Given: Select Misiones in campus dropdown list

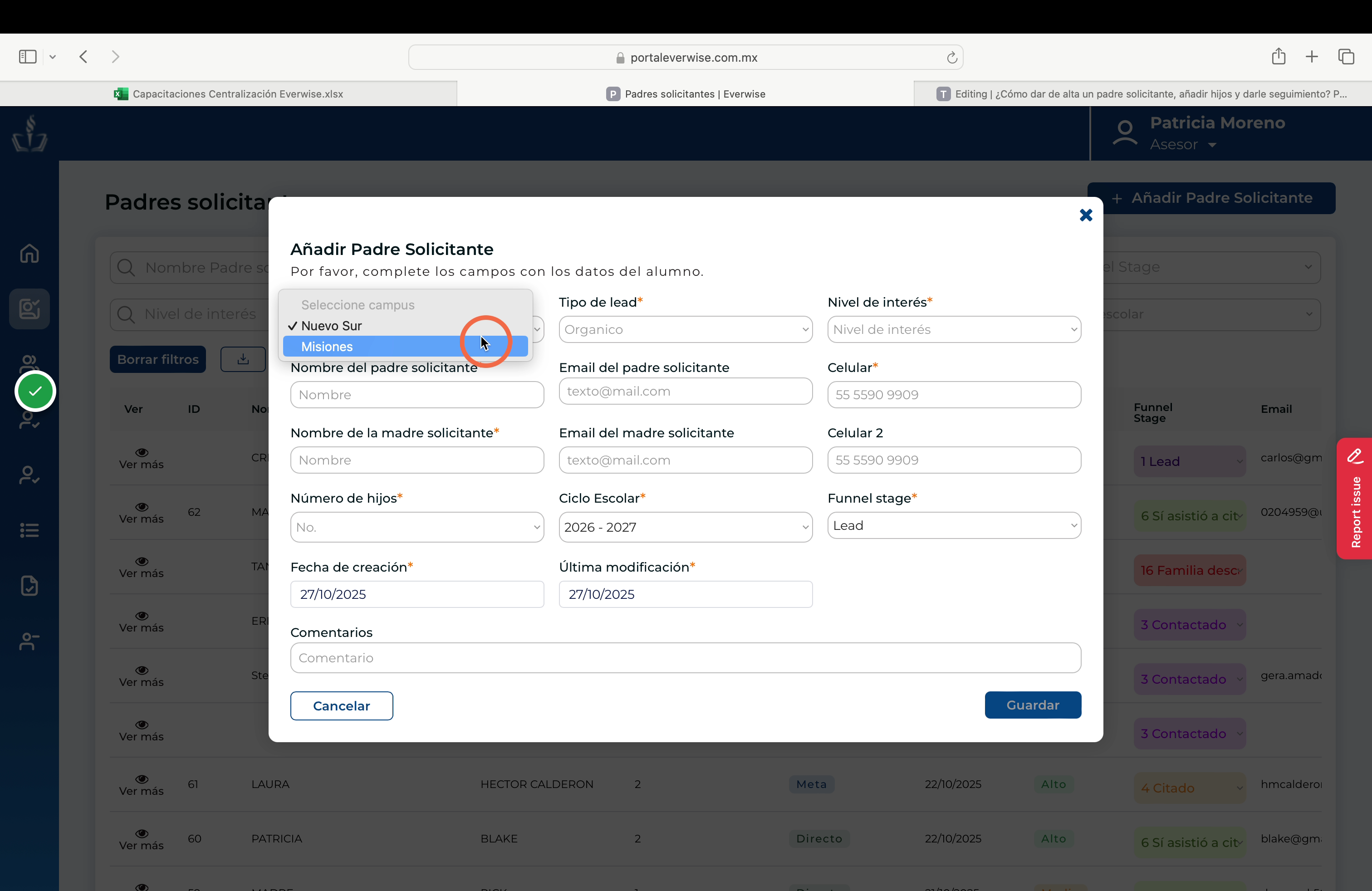Looking at the screenshot, I should click(x=405, y=346).
